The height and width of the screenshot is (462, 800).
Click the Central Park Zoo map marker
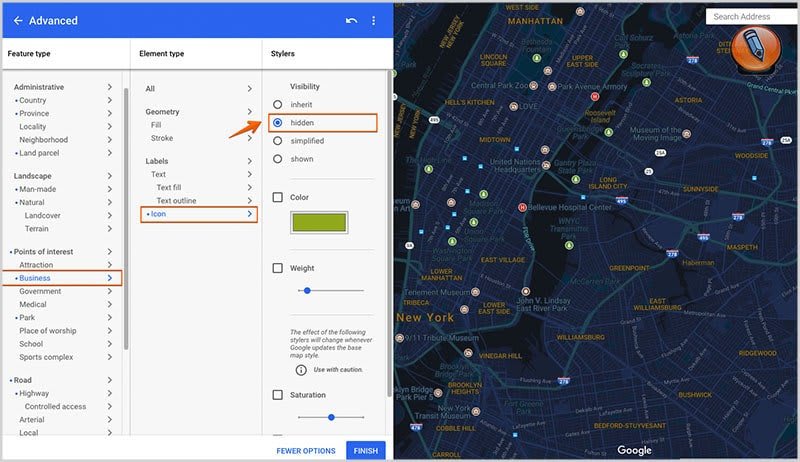pyautogui.click(x=534, y=86)
